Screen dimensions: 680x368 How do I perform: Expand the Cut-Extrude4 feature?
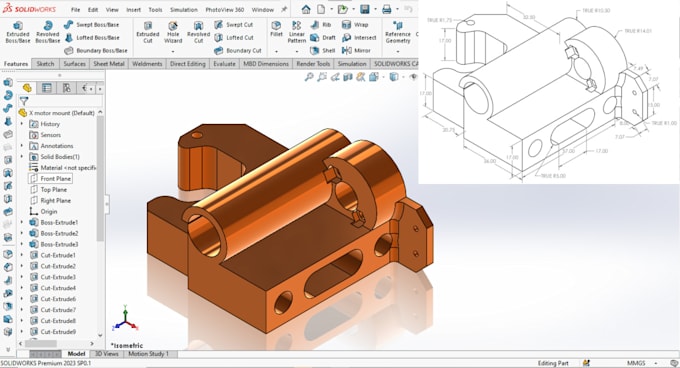click(22, 288)
